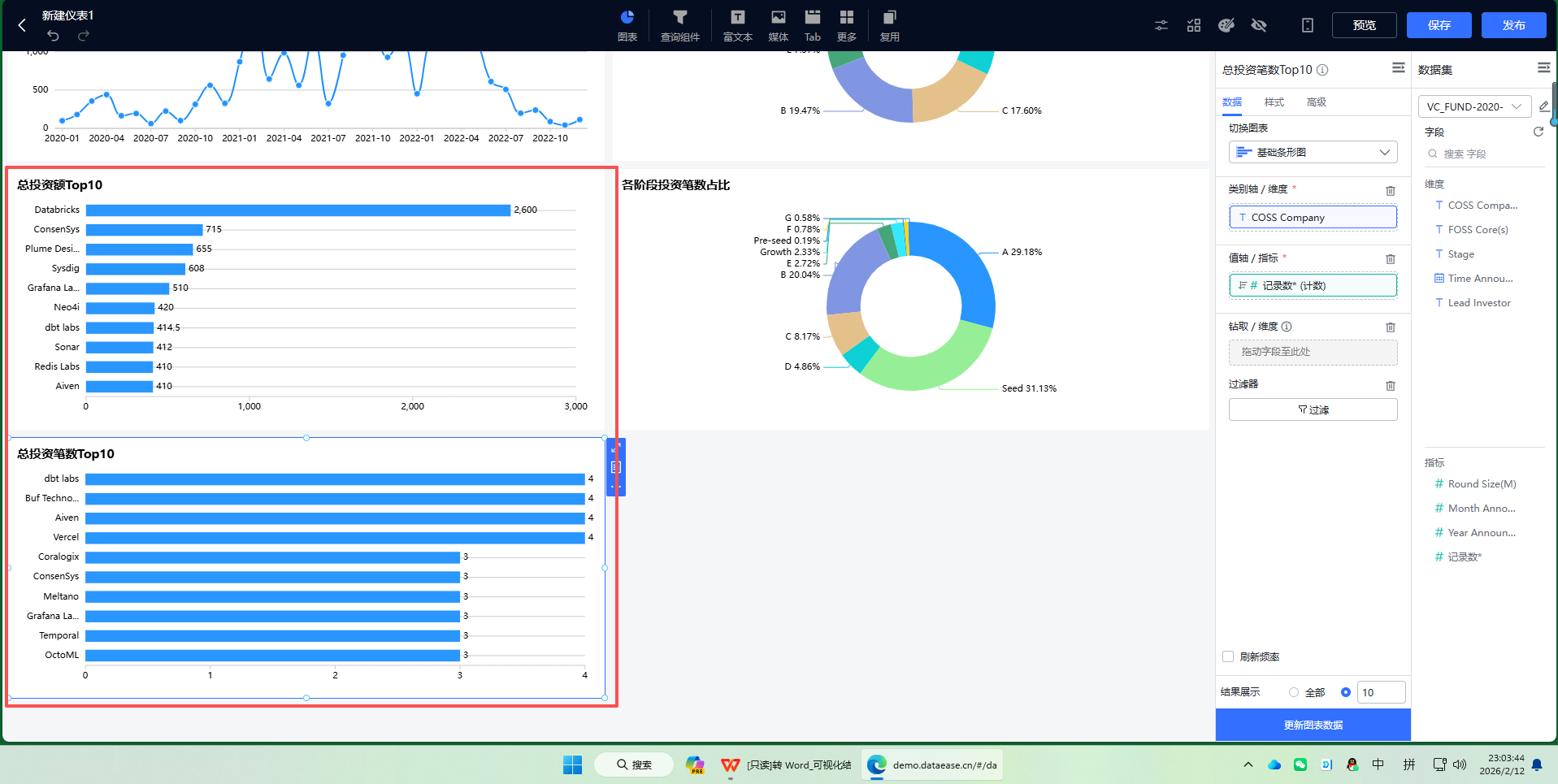This screenshot has width=1558, height=784.
Task: Click info icon beside 总投资笔数Top10 title
Action: coord(1322,70)
